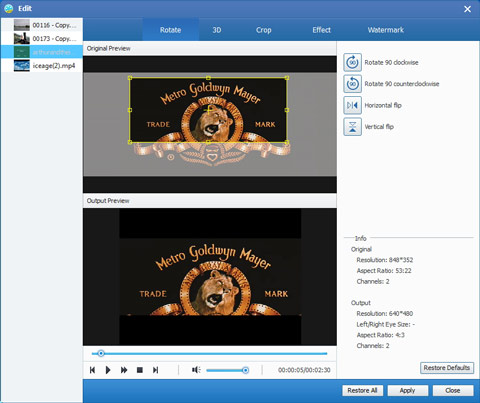The height and width of the screenshot is (403, 480).
Task: Click the crop frame top-left handle
Action: click(x=130, y=78)
